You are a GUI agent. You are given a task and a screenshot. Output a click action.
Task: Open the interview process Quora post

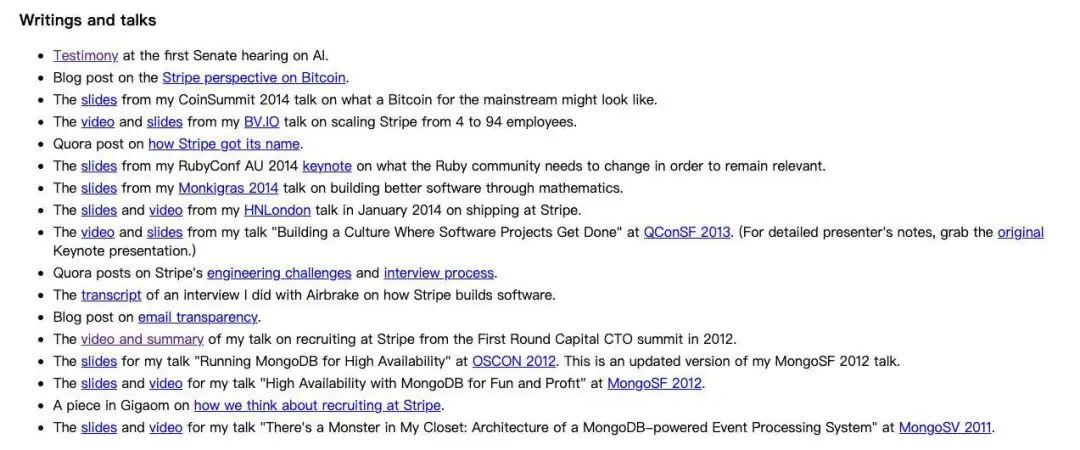pos(439,273)
